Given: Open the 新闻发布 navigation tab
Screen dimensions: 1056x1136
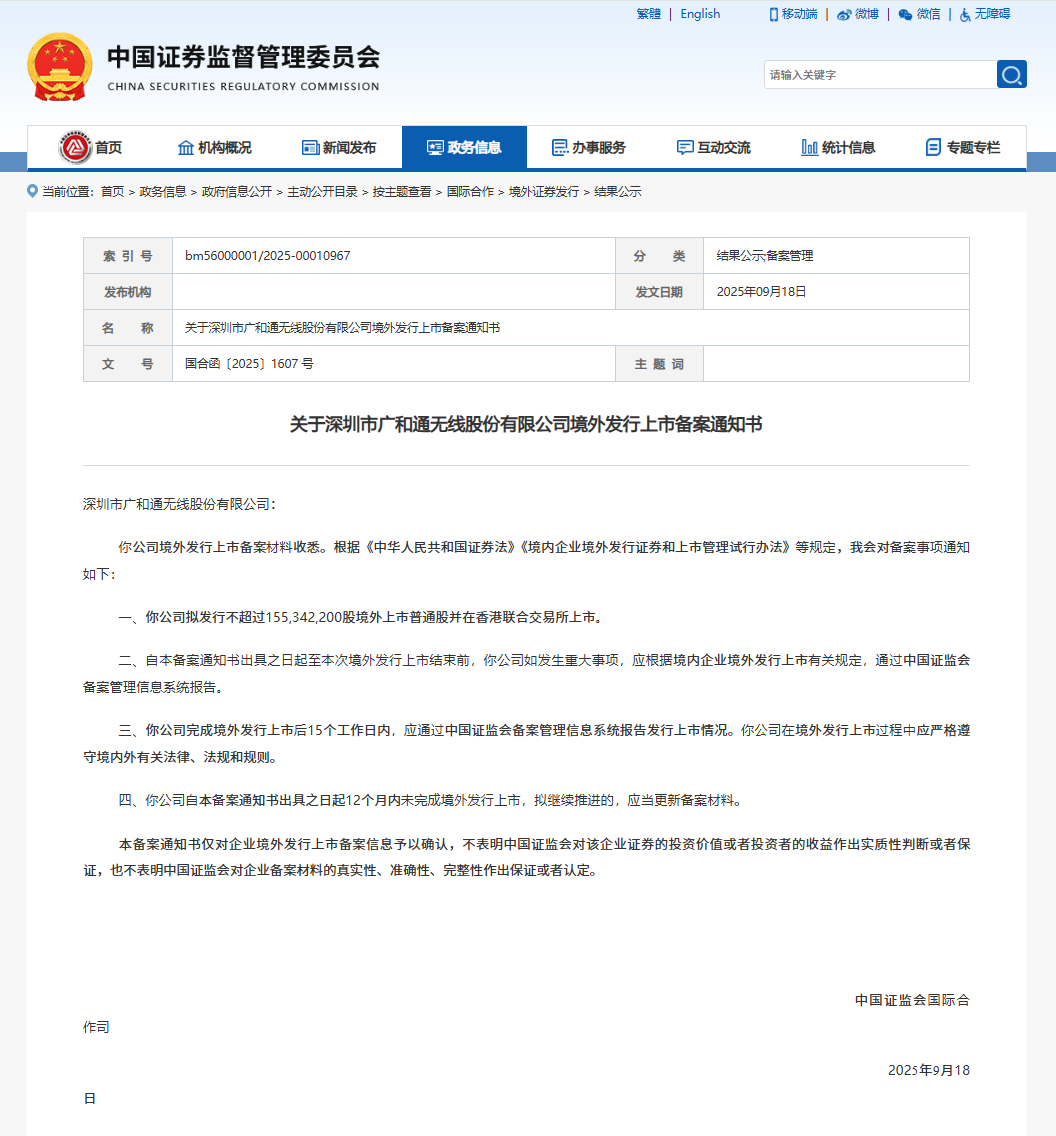Looking at the screenshot, I should pos(339,148).
